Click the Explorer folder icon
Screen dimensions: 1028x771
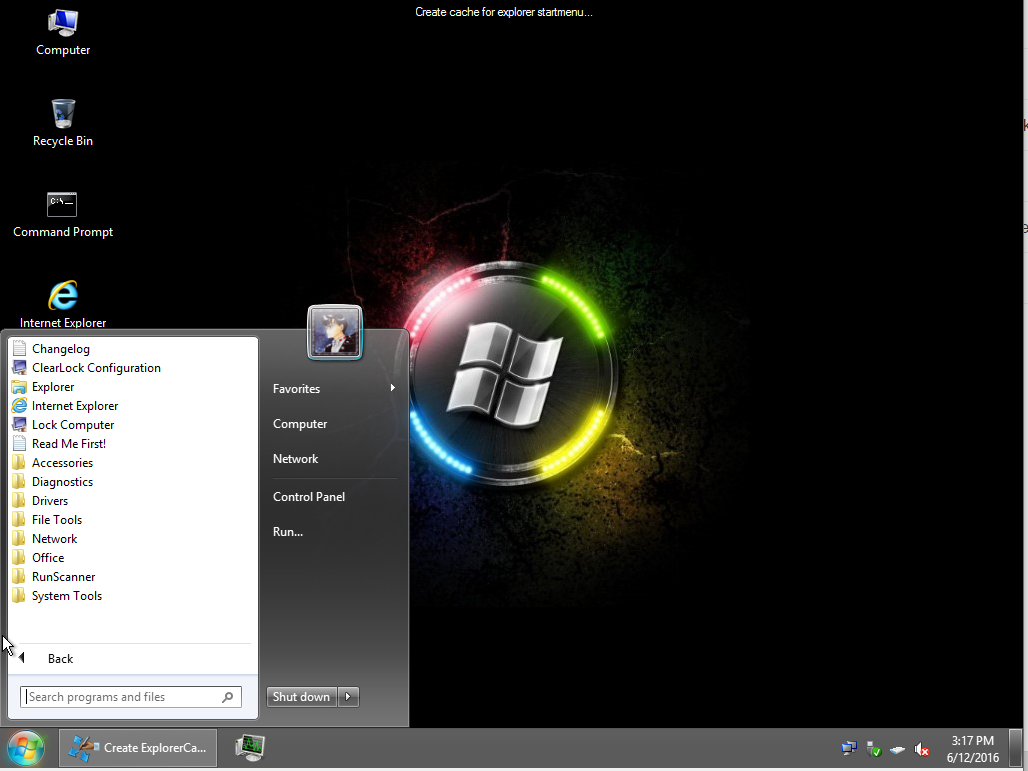click(x=20, y=387)
